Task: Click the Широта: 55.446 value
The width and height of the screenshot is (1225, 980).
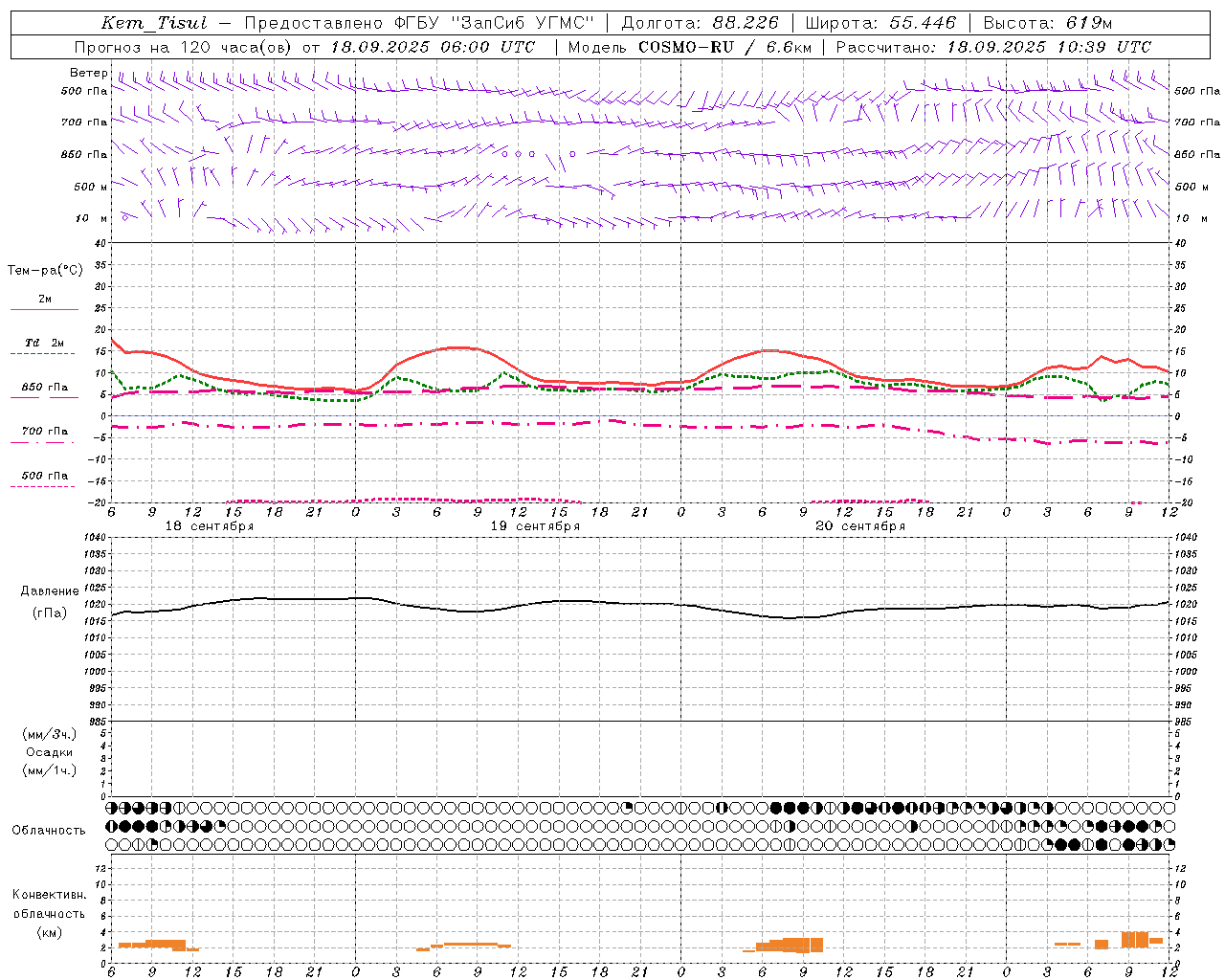Action: 880,23
